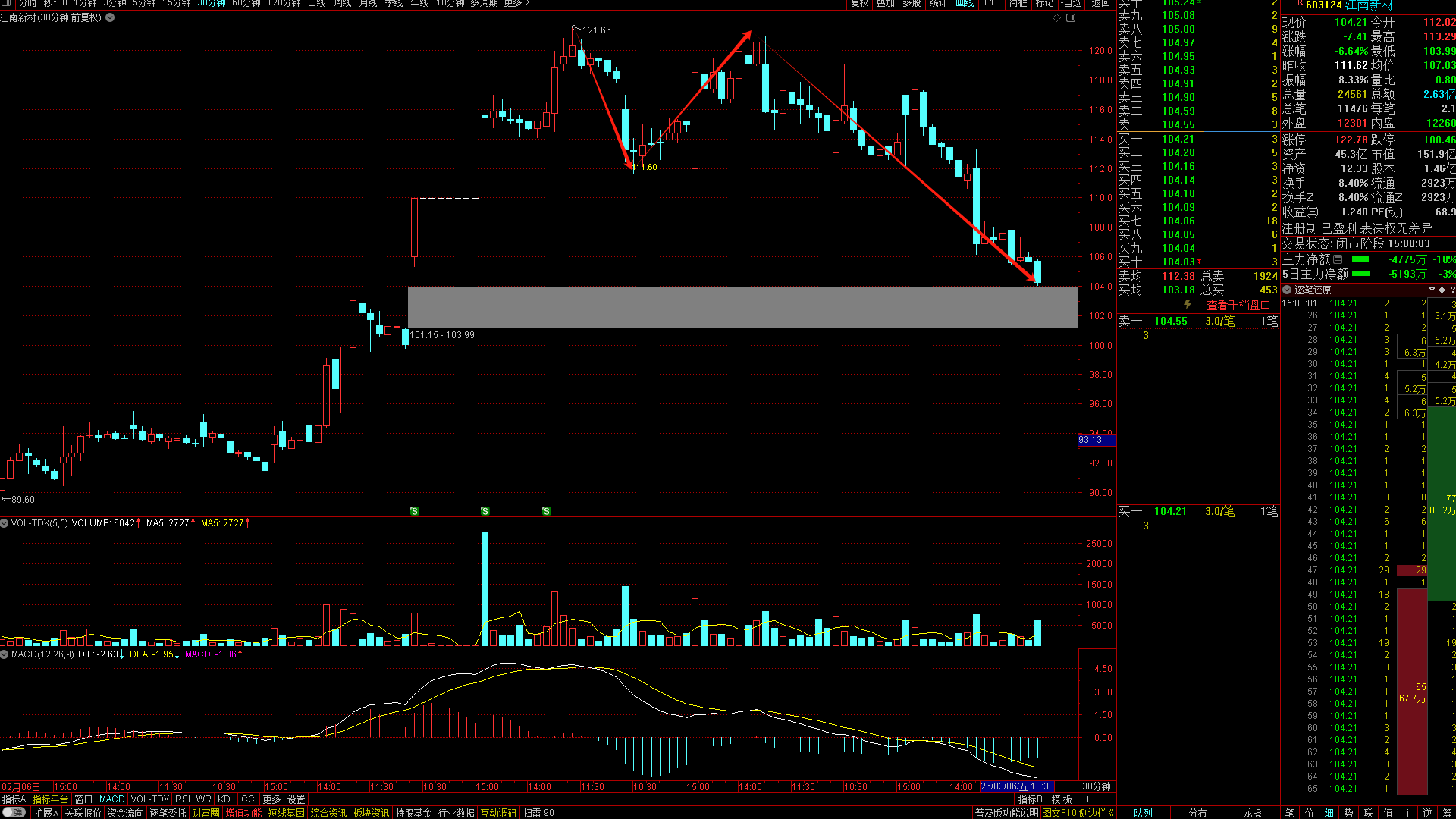Open the question mark help in 逐笔还原 header

point(1452,290)
